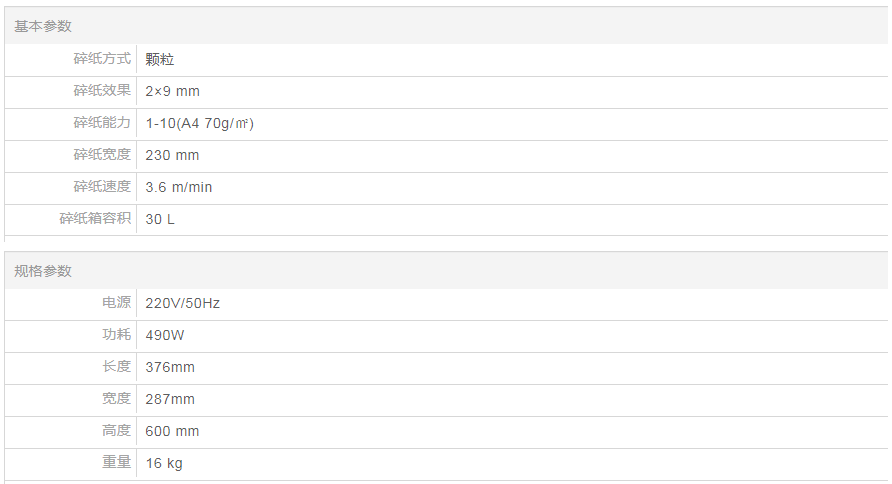Click the 碎纸箱容积 row label
The width and height of the screenshot is (892, 484).
coord(95,219)
